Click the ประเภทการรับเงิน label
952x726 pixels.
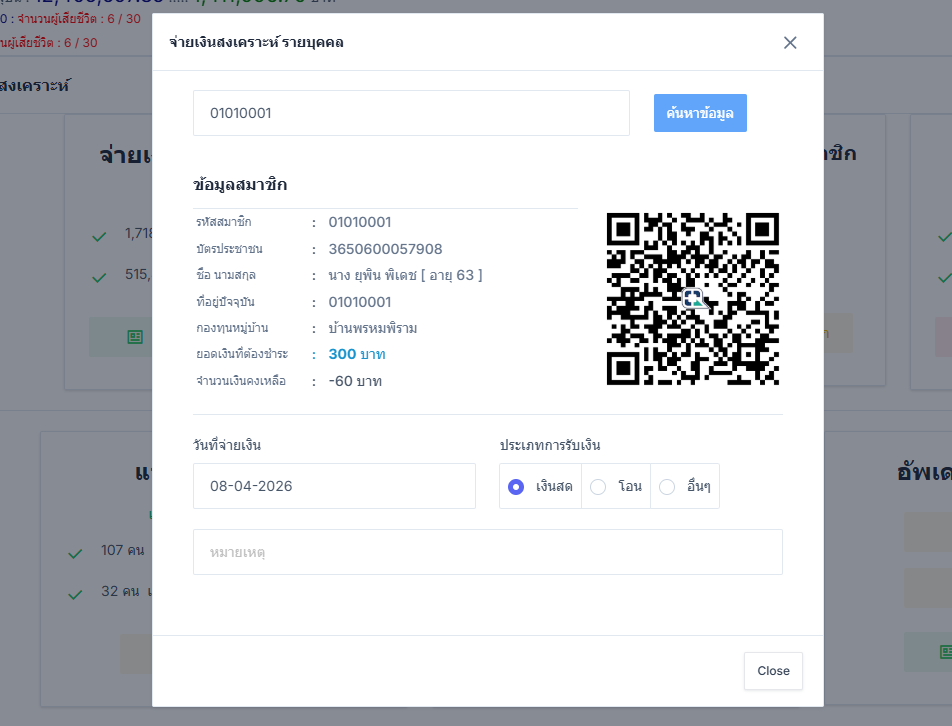[x=550, y=445]
